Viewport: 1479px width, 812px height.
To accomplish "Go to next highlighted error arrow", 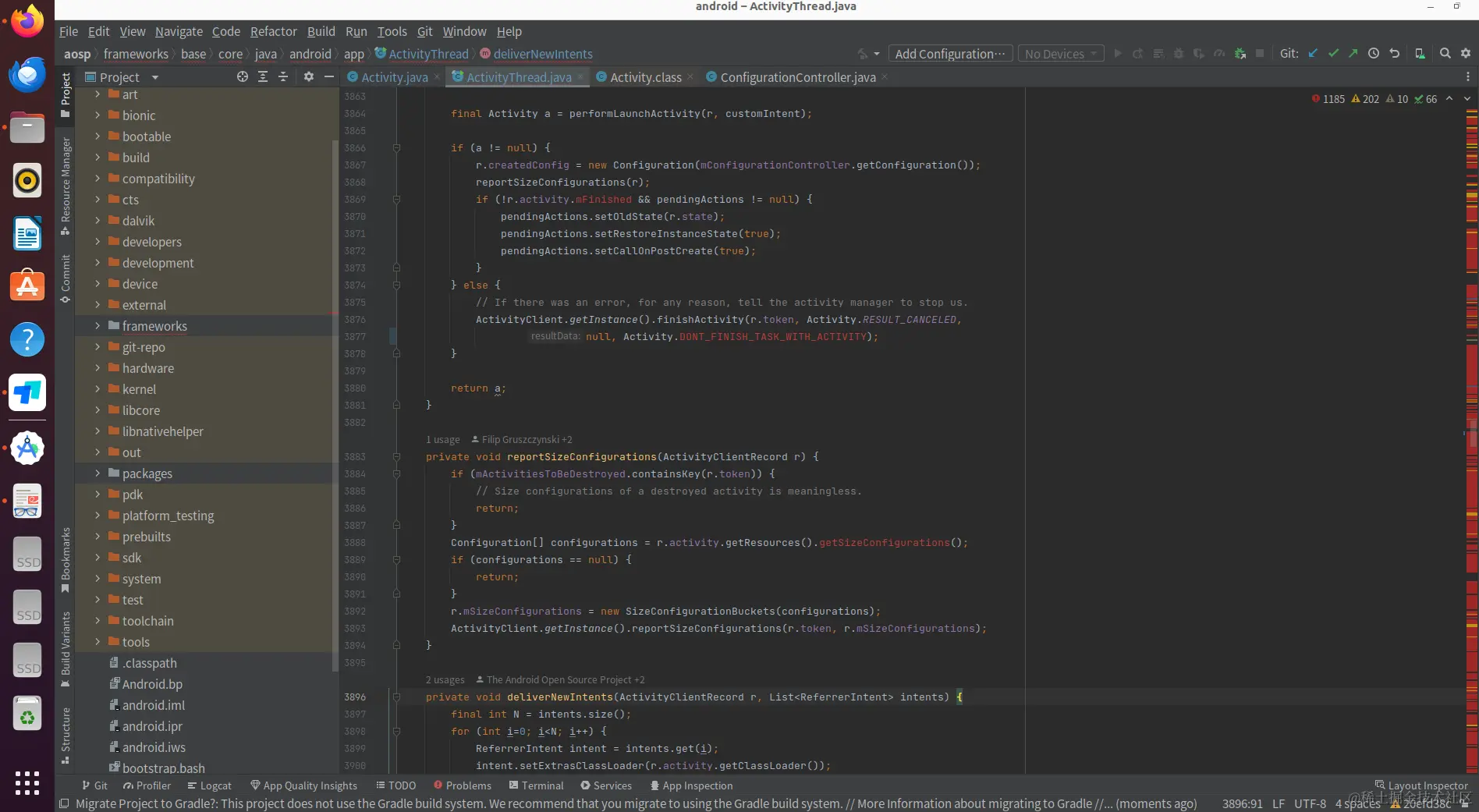I will [x=1467, y=99].
